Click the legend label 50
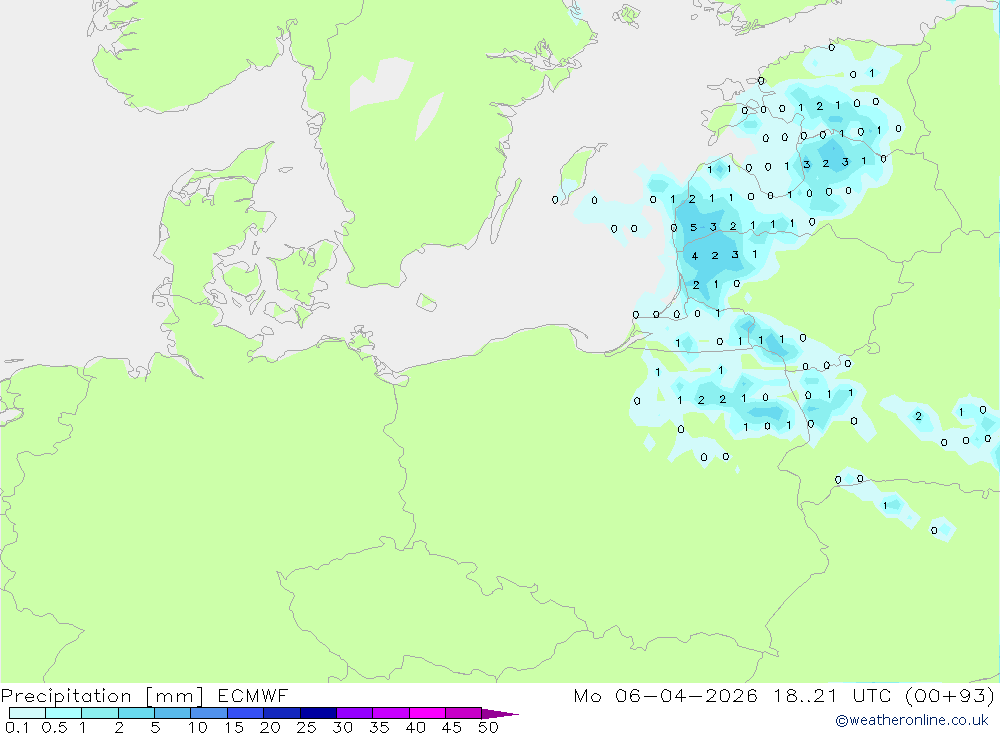1000x733 pixels. [x=489, y=727]
